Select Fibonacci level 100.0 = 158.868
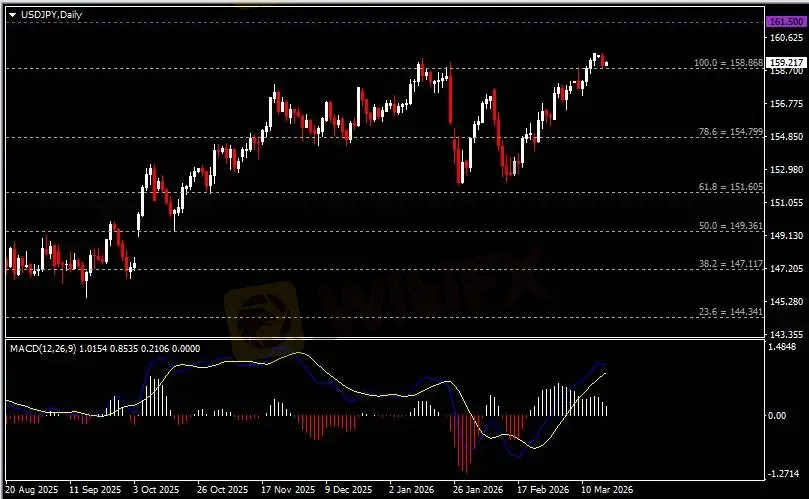The image size is (809, 499). click(x=728, y=62)
